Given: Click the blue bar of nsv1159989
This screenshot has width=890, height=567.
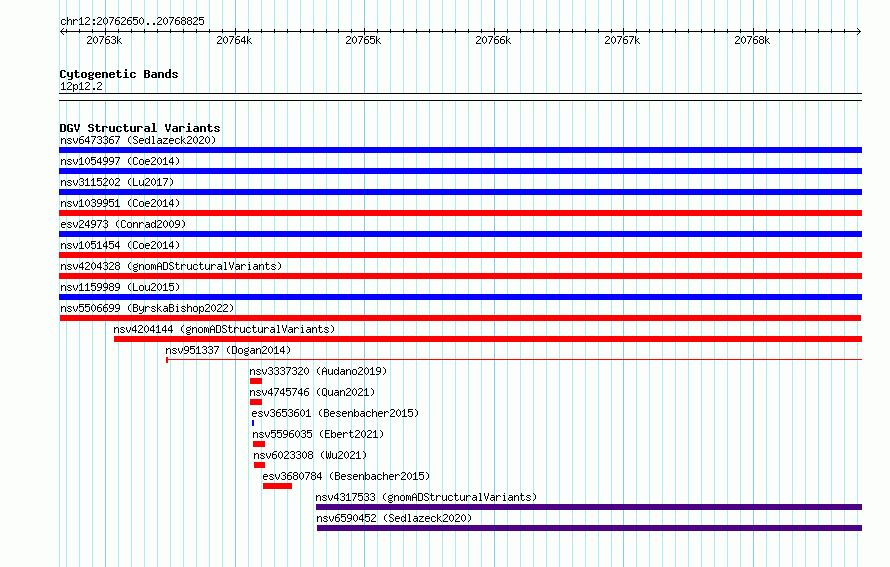Looking at the screenshot, I should (460, 297).
